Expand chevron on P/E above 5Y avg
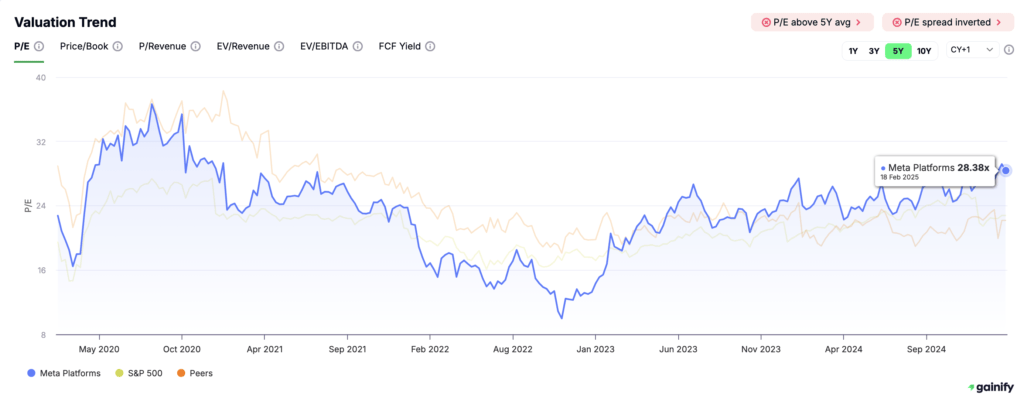The image size is (1024, 401). (x=858, y=22)
